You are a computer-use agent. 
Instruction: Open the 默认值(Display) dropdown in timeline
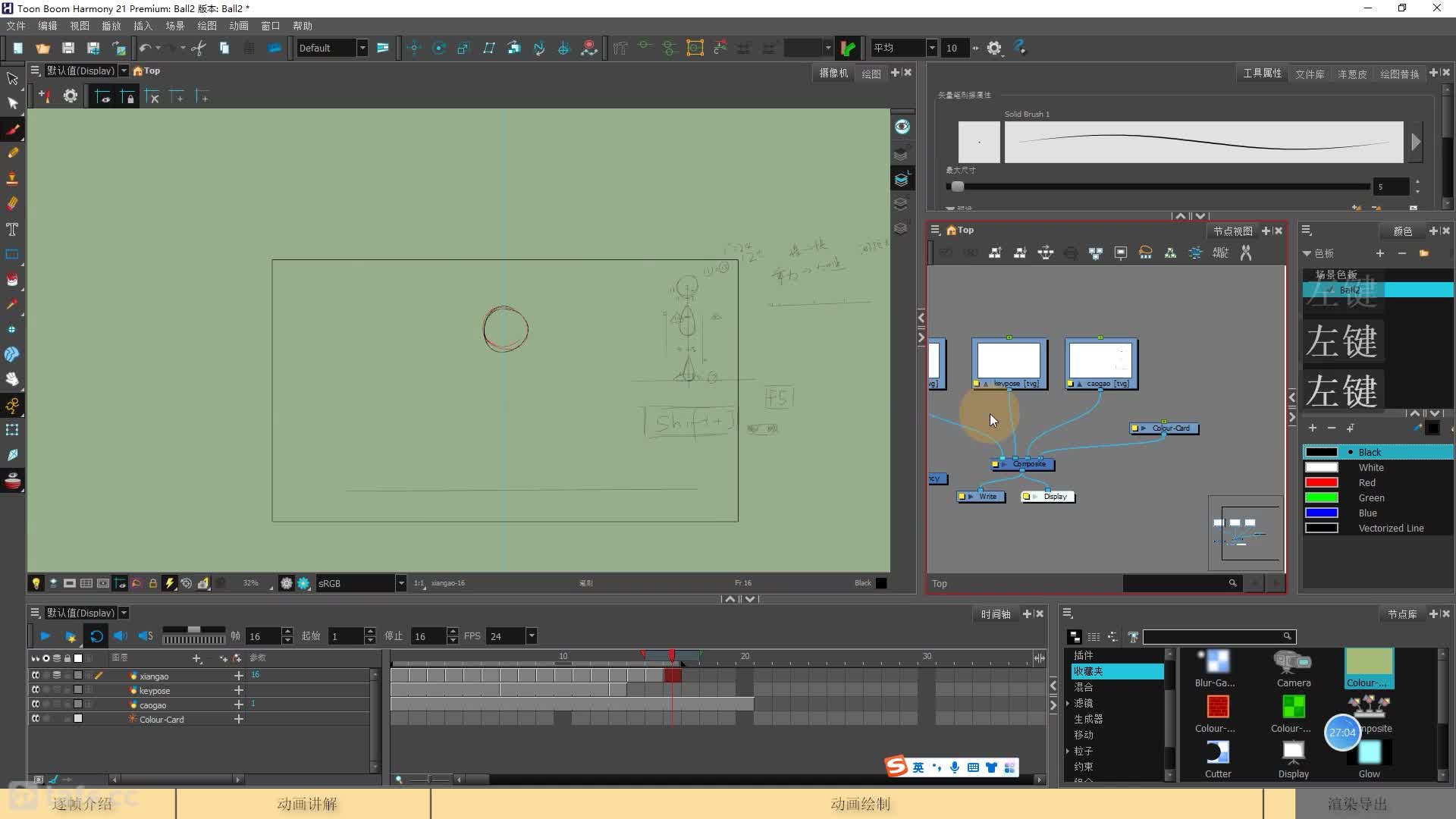pyautogui.click(x=124, y=613)
